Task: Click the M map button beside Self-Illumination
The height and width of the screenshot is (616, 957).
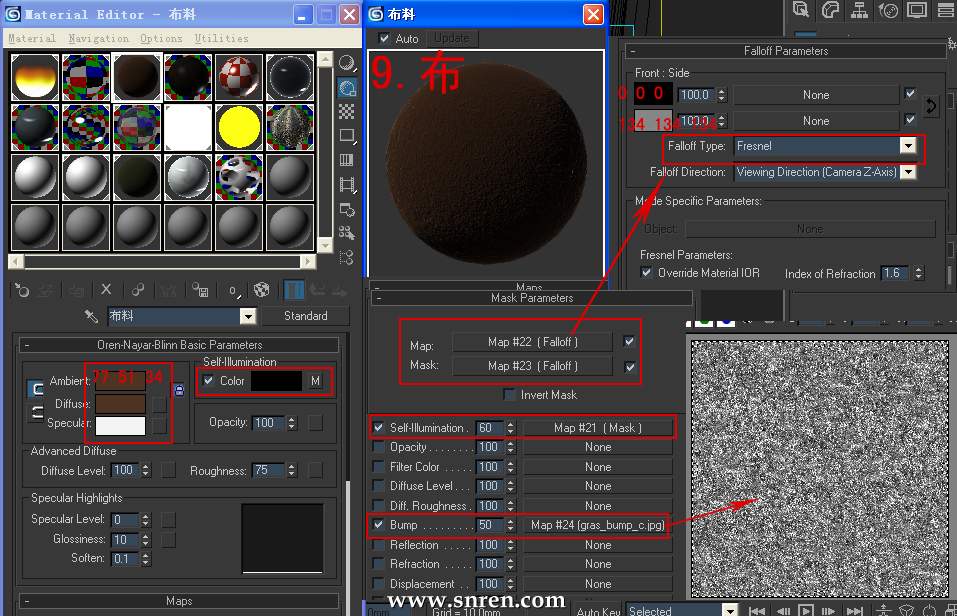Action: pos(316,380)
